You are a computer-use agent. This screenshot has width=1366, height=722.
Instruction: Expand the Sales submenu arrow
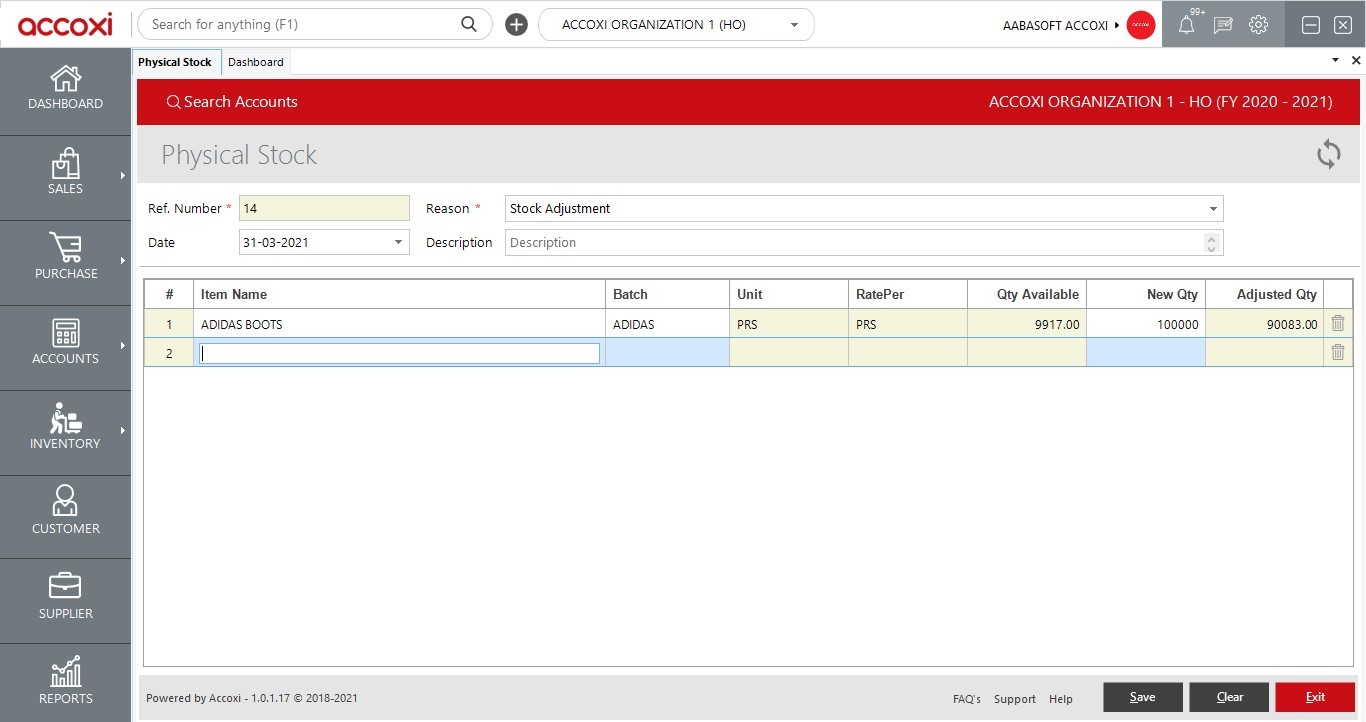(123, 176)
